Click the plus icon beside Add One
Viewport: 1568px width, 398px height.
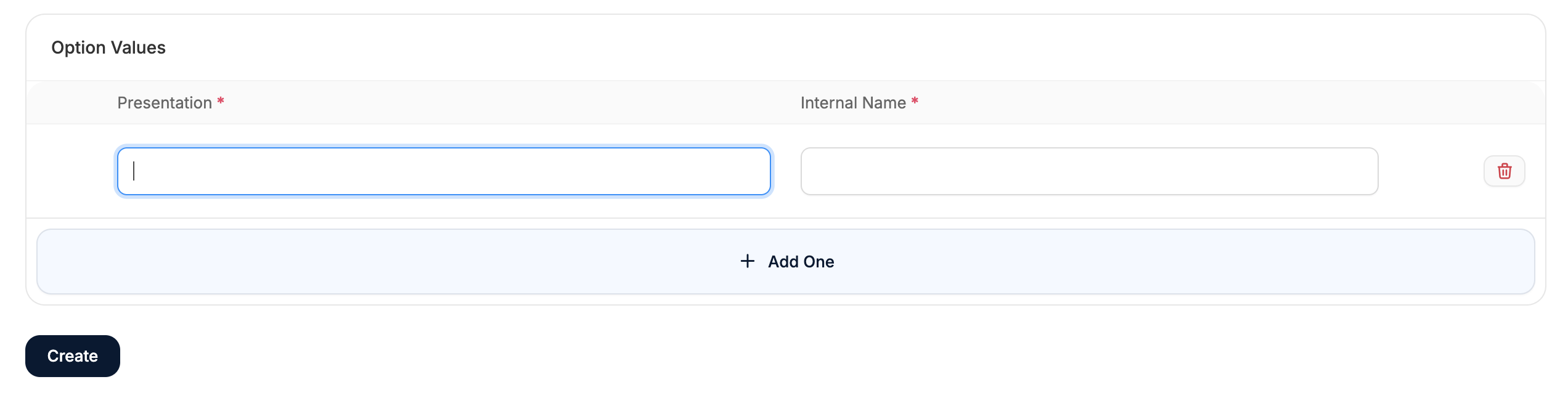pos(747,261)
